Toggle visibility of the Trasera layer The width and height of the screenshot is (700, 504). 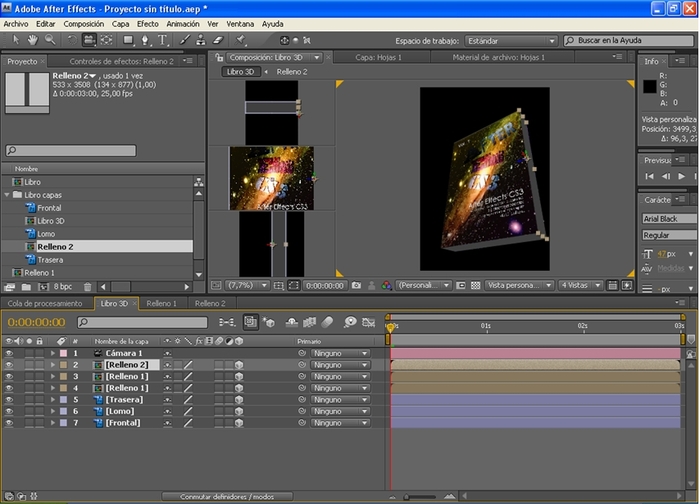click(x=8, y=400)
